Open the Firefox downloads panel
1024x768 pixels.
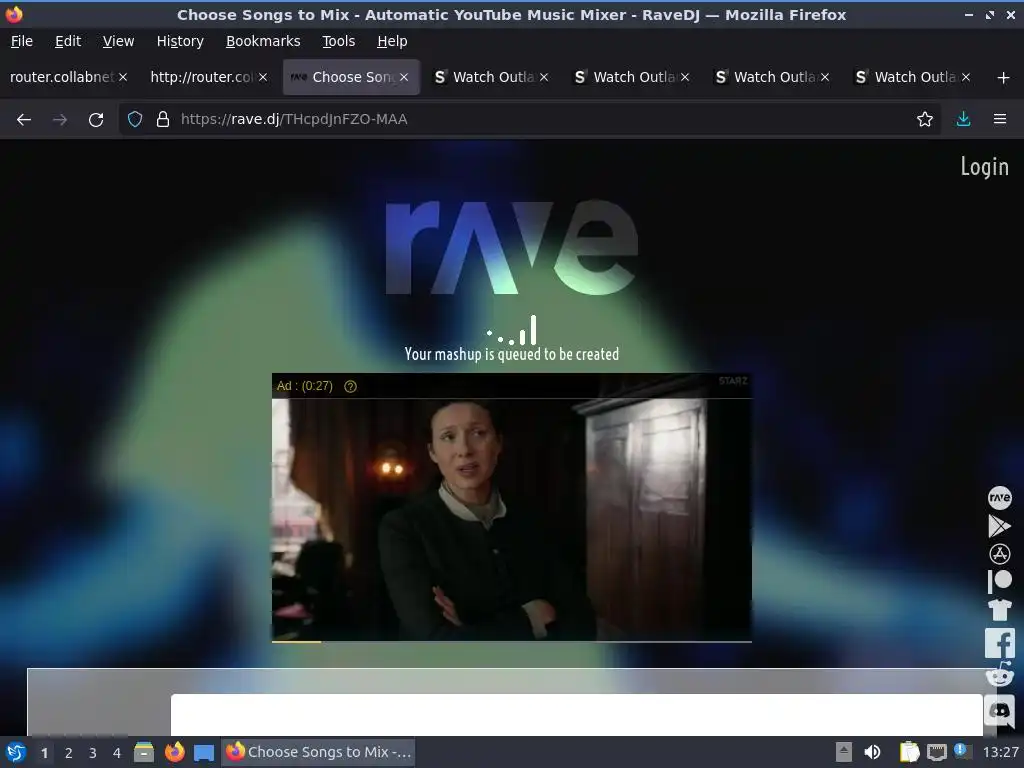click(963, 119)
